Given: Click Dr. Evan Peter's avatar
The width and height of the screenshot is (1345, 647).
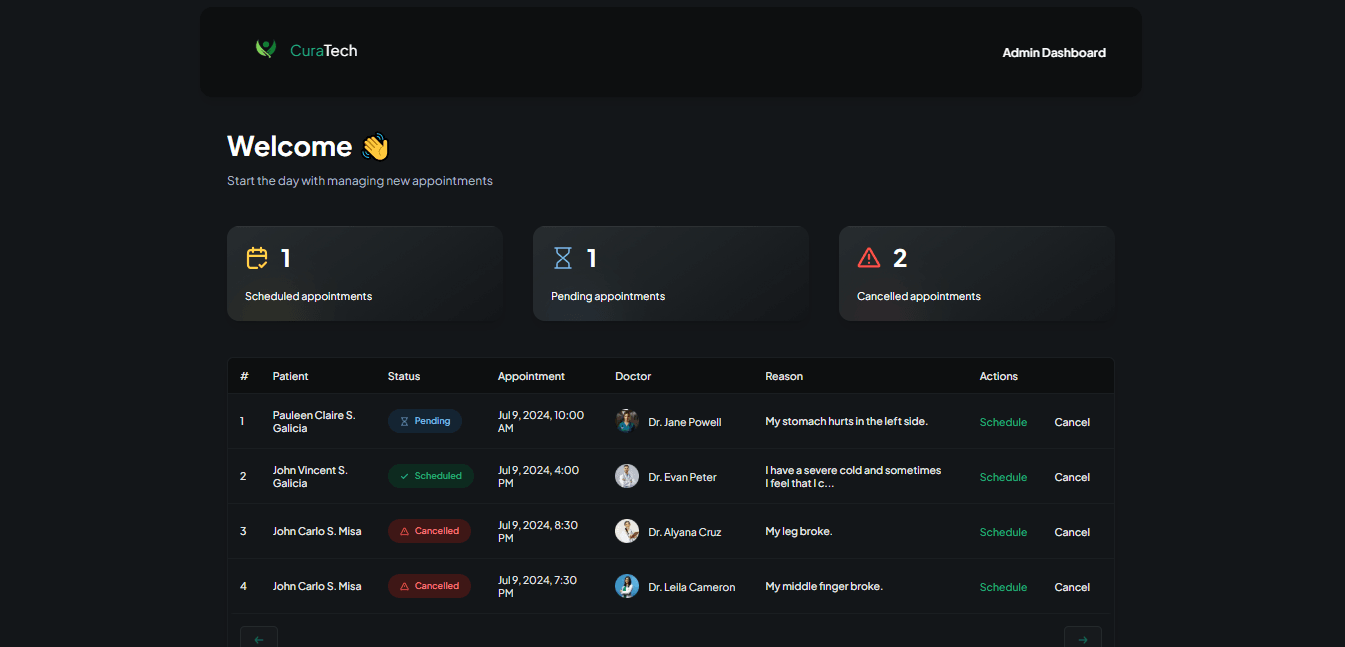Looking at the screenshot, I should click(627, 476).
